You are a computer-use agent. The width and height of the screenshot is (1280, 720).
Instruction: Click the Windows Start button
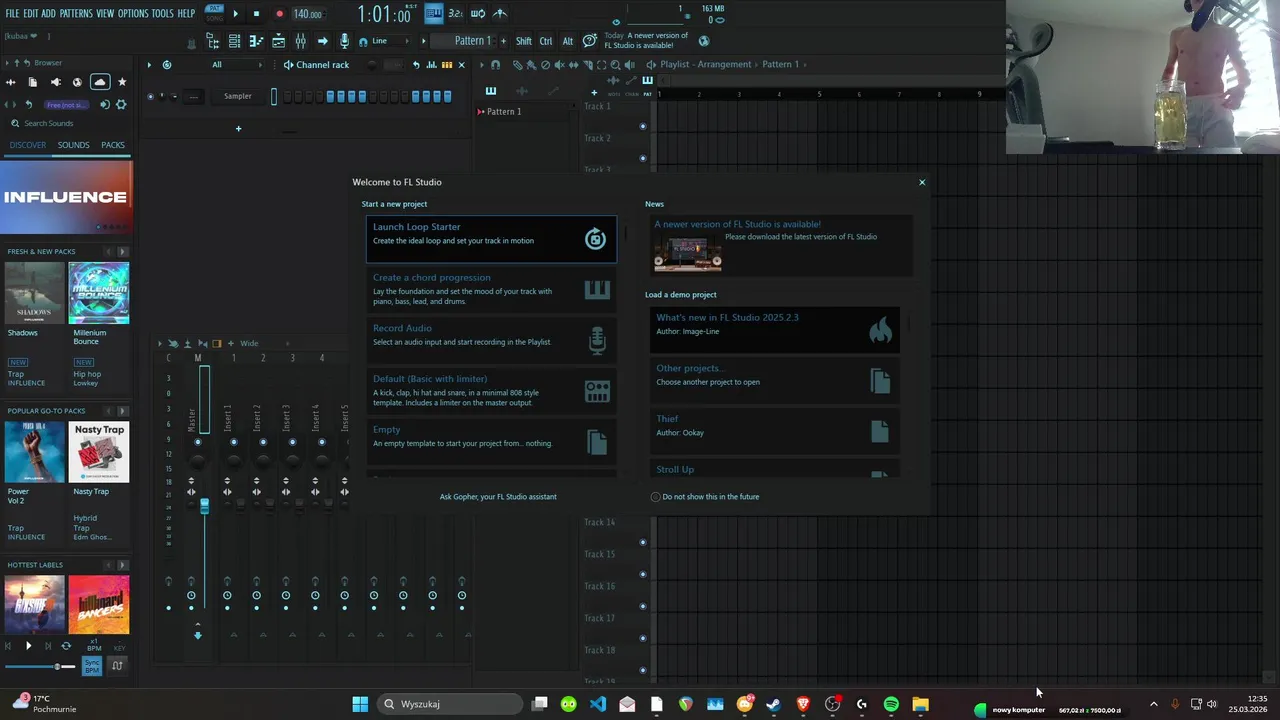click(360, 705)
